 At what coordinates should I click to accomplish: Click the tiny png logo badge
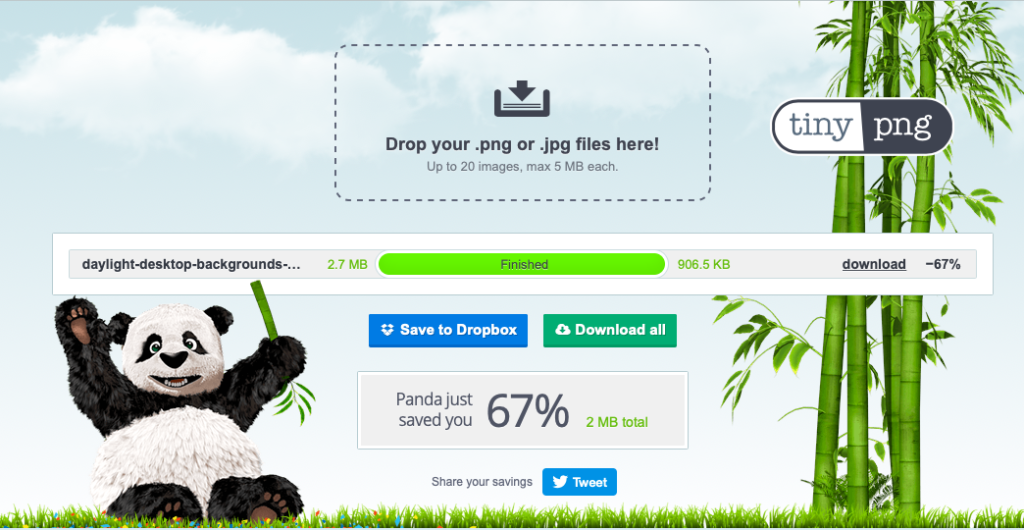[x=862, y=127]
